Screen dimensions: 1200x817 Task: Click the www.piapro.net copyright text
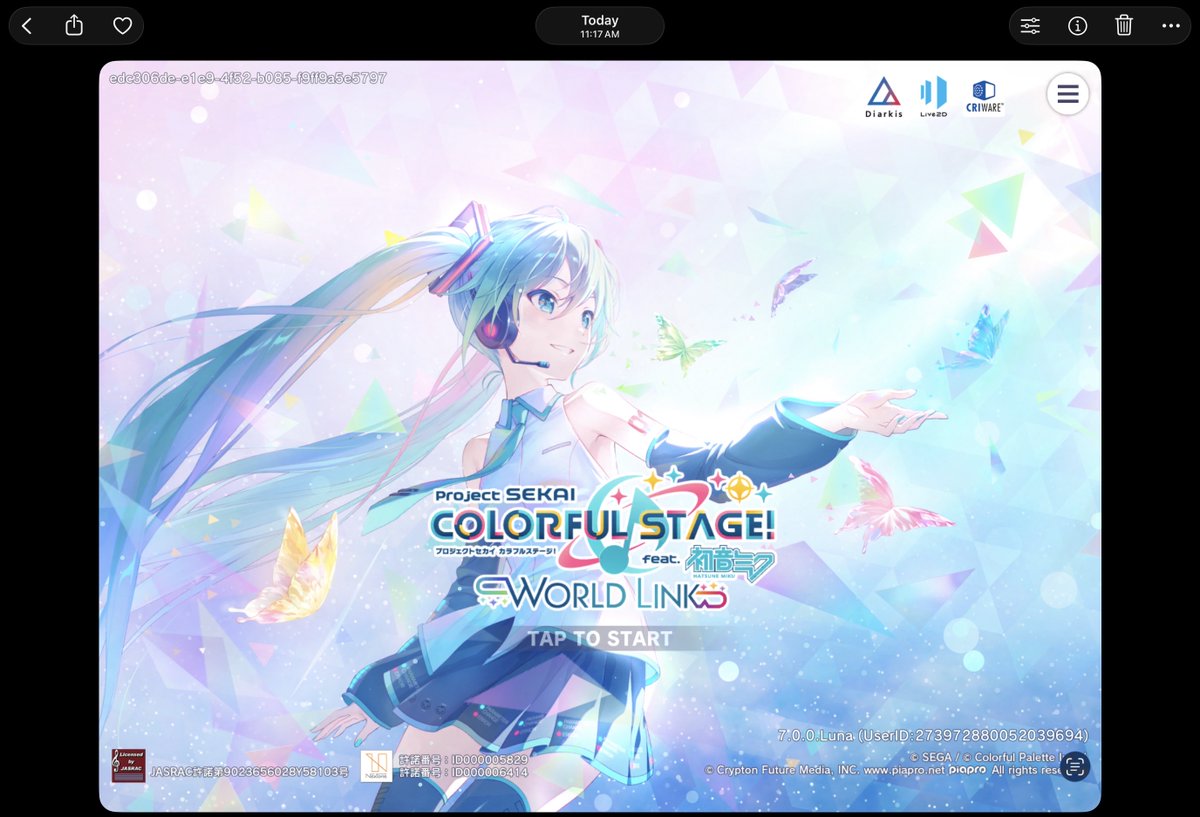tap(903, 771)
